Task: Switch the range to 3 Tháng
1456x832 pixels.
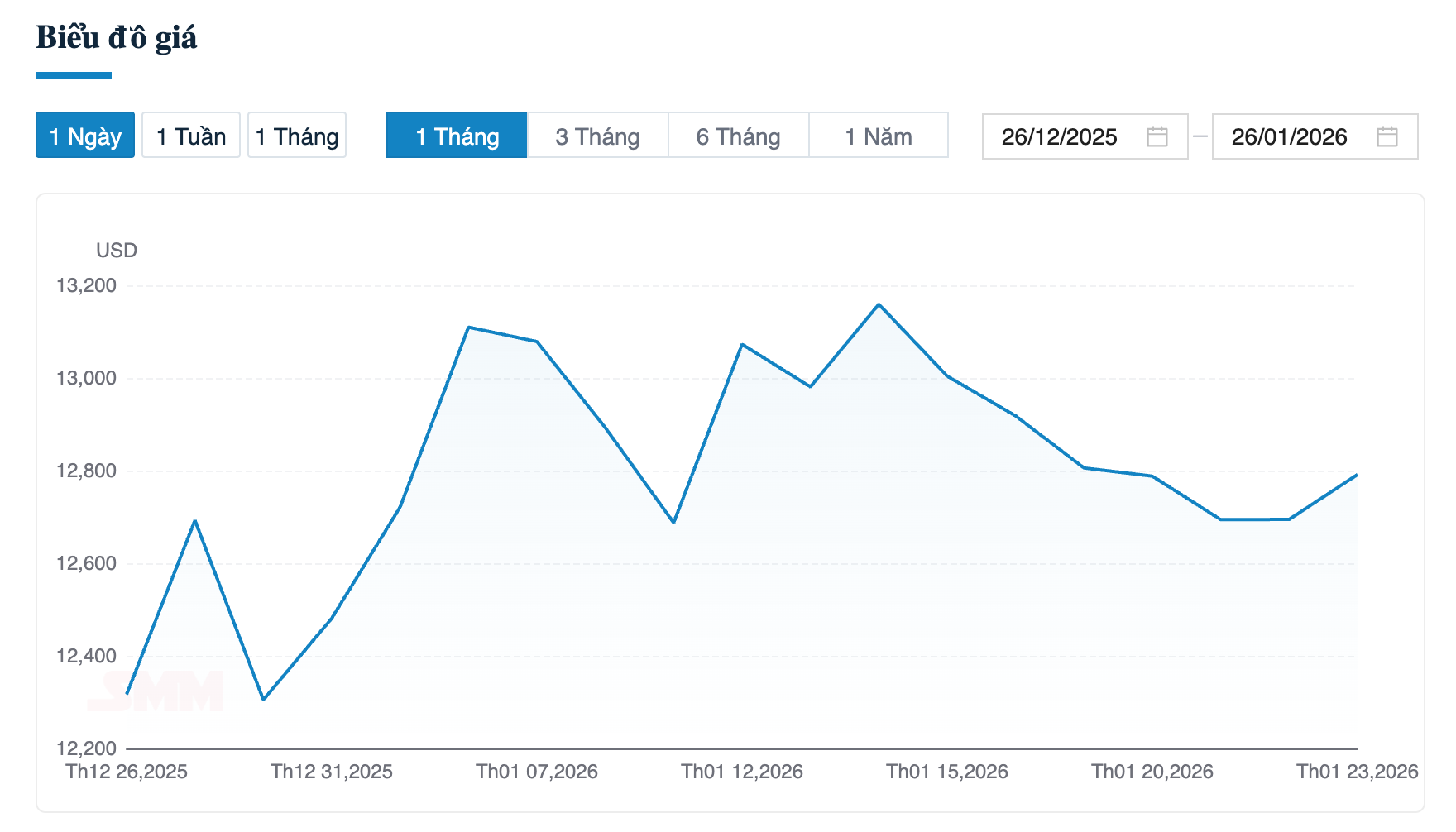Action: pyautogui.click(x=597, y=136)
